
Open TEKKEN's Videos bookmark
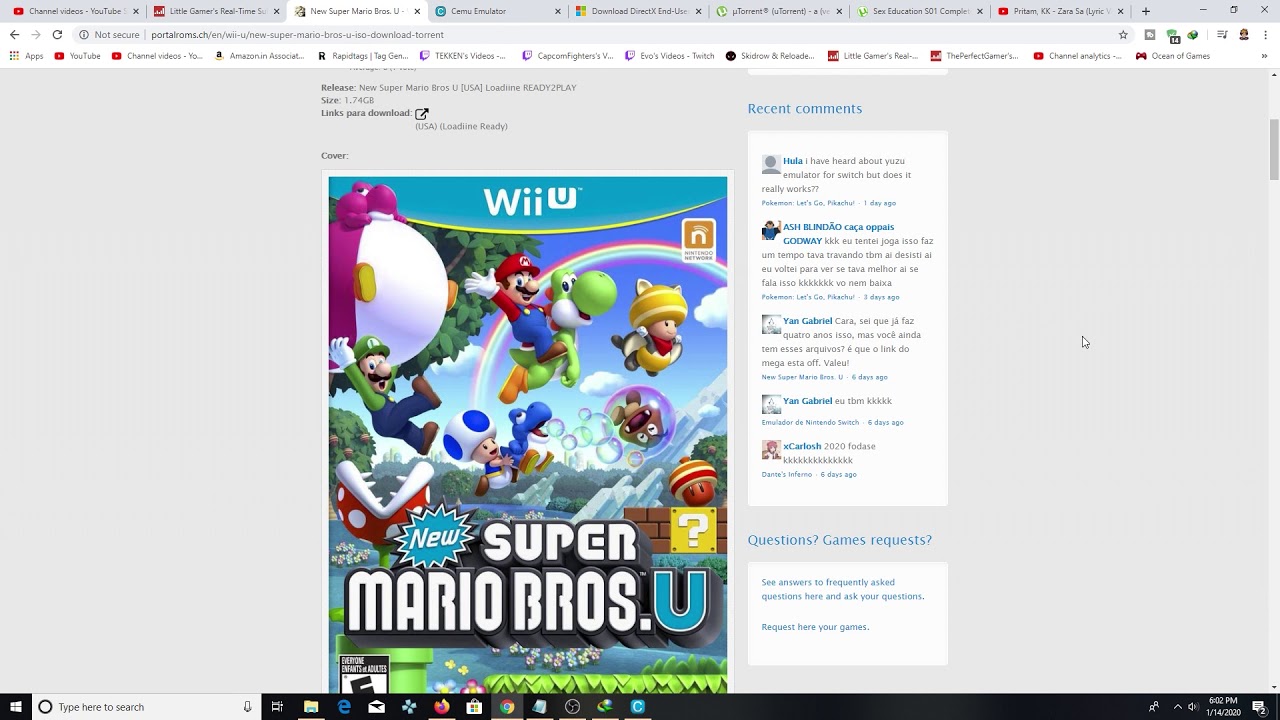pyautogui.click(x=462, y=56)
